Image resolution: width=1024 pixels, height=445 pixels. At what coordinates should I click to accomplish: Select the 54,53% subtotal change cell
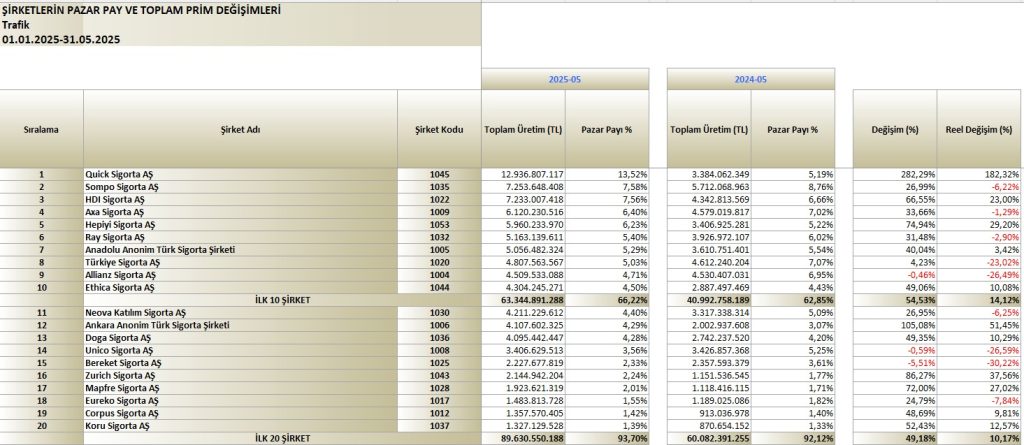pos(895,300)
